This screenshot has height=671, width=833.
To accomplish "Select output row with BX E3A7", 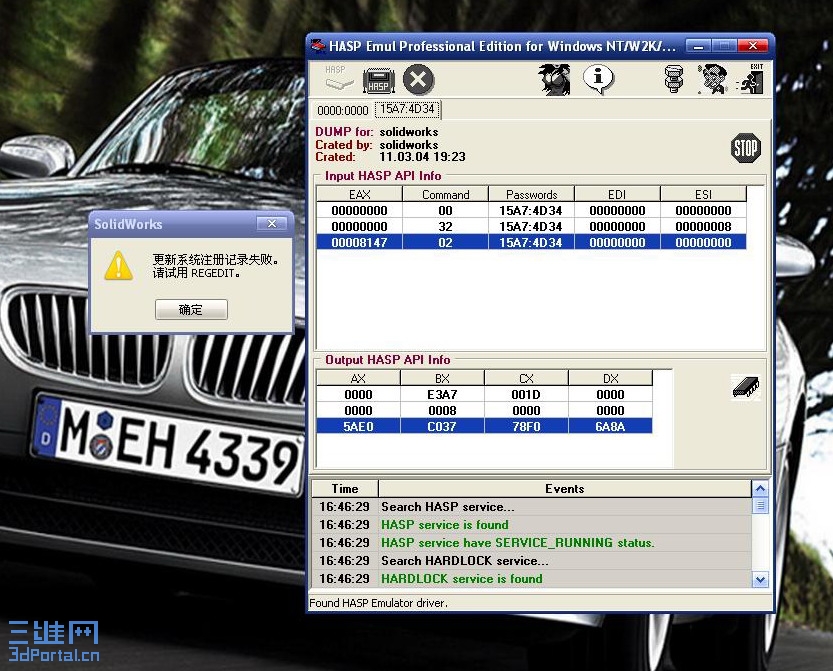I will (484, 394).
